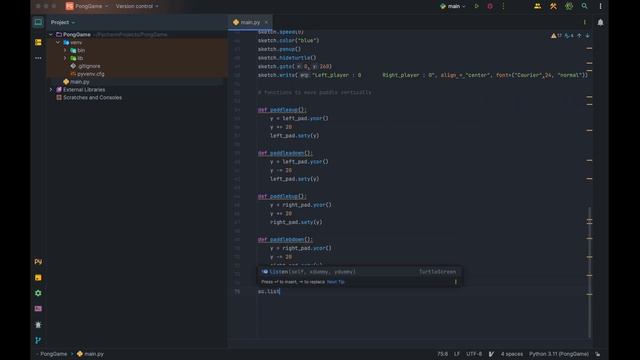Open the bug-shaped Debug tool window icon
The image size is (640, 360).
(38, 324)
